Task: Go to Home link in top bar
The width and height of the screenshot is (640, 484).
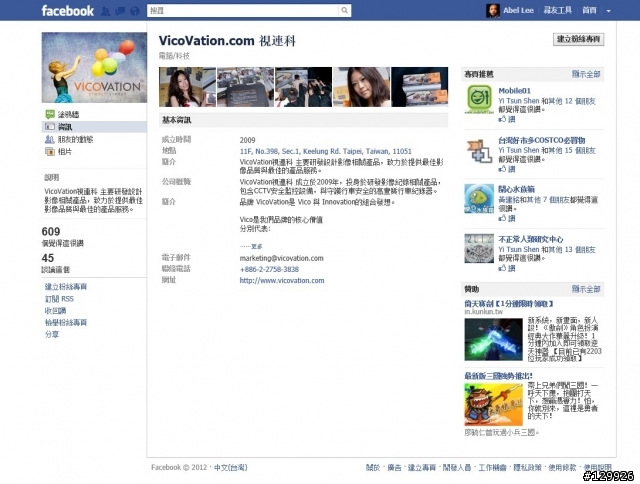Action: click(x=589, y=11)
